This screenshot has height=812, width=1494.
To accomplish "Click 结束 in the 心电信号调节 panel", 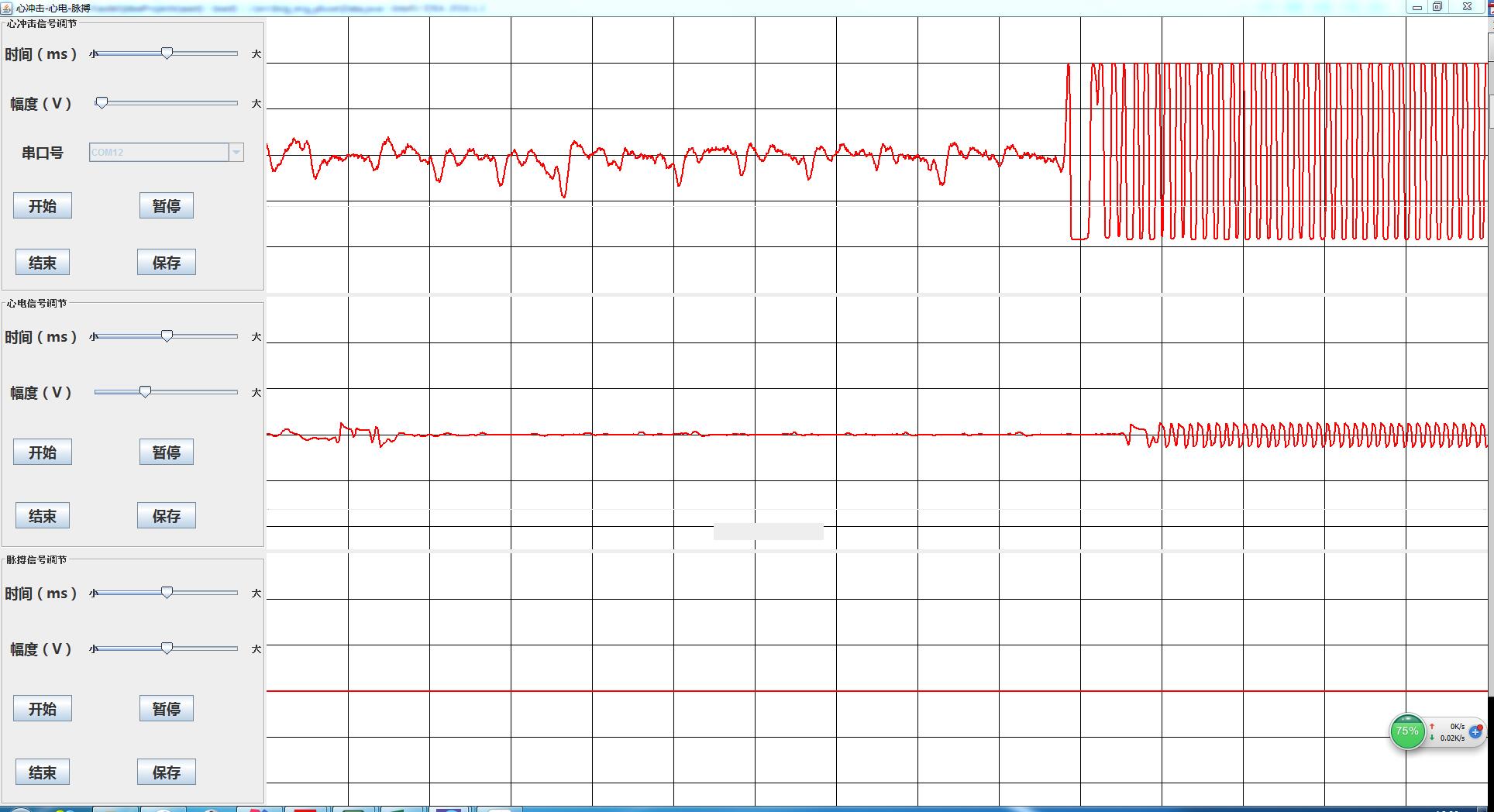I will point(43,516).
